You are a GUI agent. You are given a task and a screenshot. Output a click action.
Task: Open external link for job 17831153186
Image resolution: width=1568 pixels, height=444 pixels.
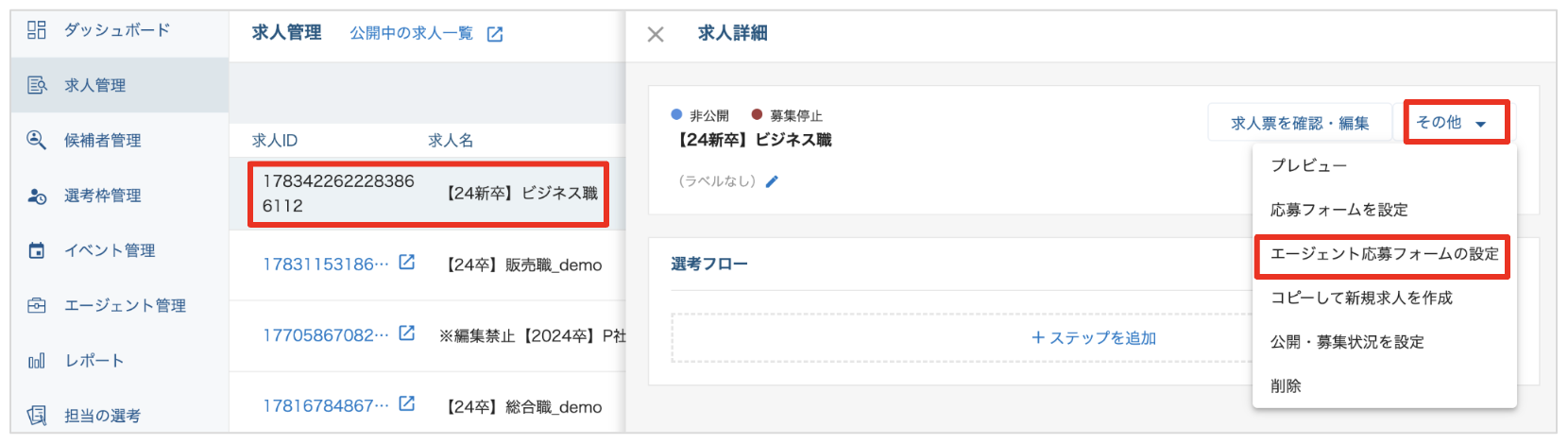tap(406, 263)
